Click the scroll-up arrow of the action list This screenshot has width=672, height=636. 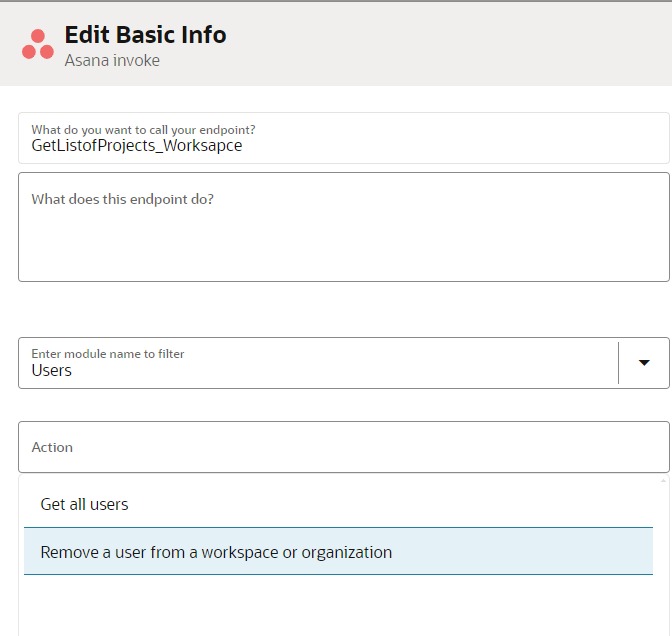[662, 481]
